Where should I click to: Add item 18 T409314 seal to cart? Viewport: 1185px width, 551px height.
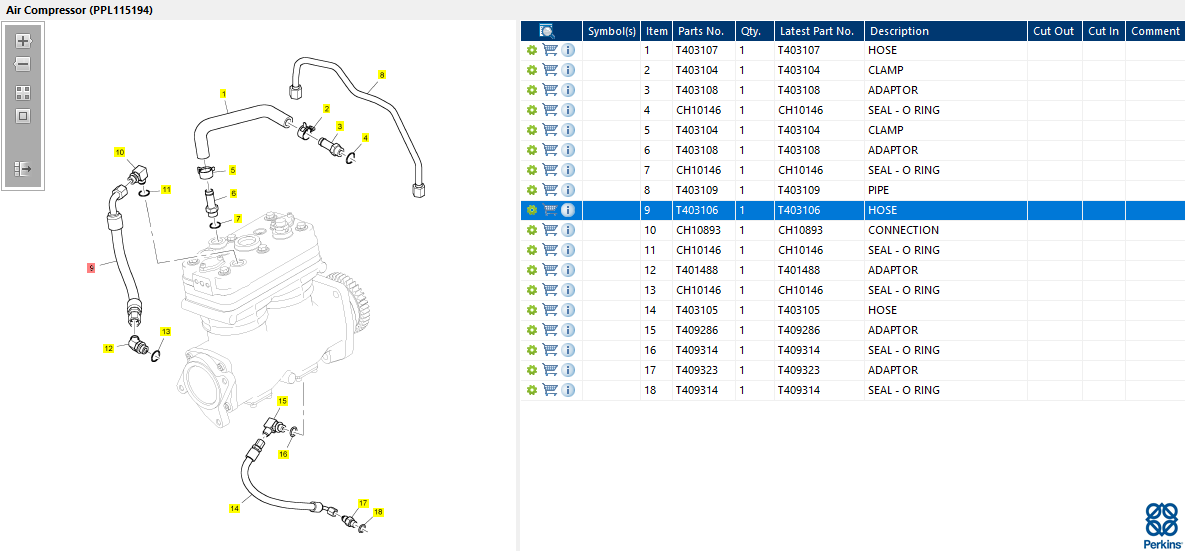(x=550, y=390)
